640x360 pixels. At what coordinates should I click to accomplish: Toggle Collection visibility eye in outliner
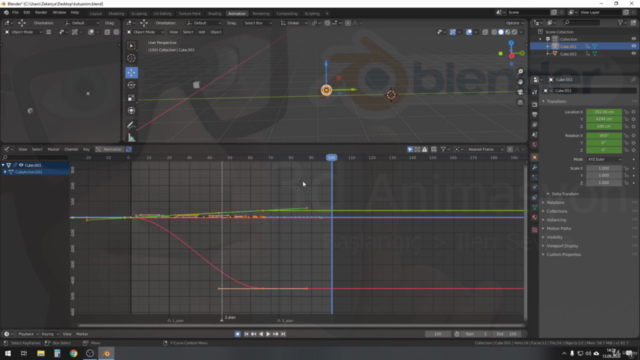click(633, 39)
